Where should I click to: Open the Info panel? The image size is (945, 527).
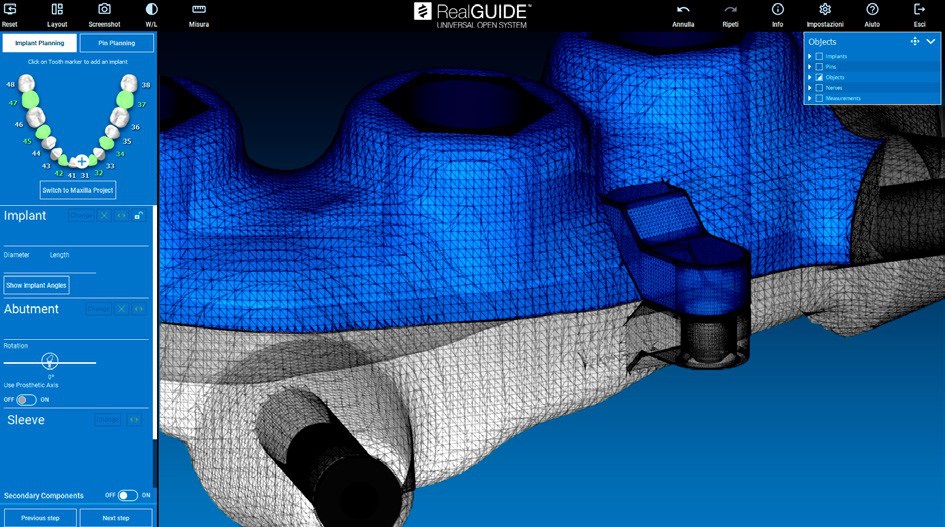pos(777,10)
